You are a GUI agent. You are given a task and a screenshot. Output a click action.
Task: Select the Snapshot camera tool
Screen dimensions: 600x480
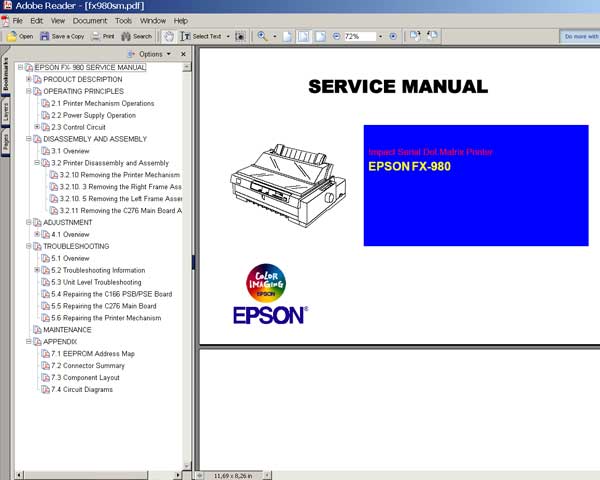tap(240, 36)
